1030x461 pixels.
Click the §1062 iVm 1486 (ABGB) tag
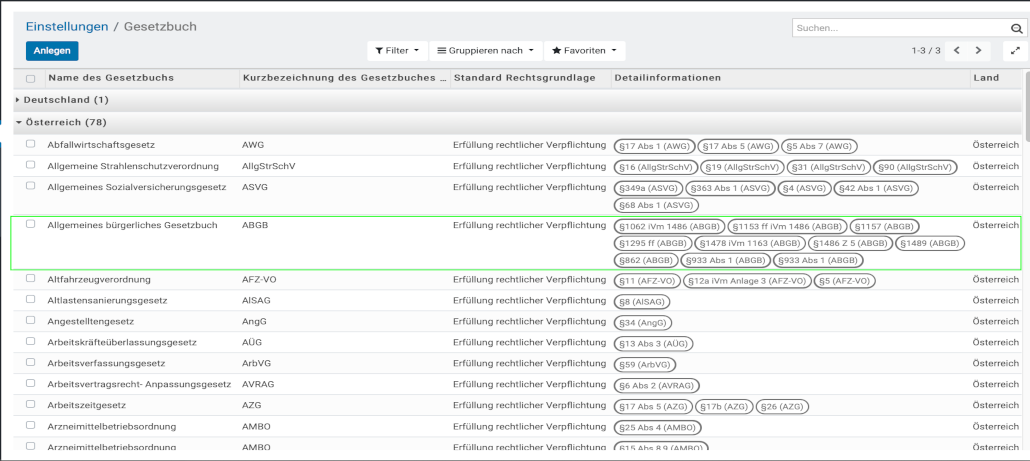coord(669,226)
